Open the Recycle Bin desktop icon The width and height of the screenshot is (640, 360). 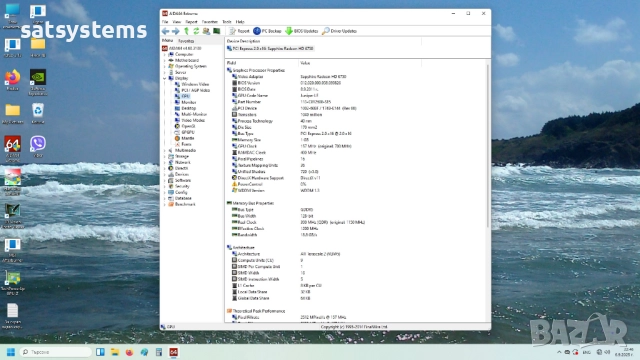pyautogui.click(x=38, y=113)
